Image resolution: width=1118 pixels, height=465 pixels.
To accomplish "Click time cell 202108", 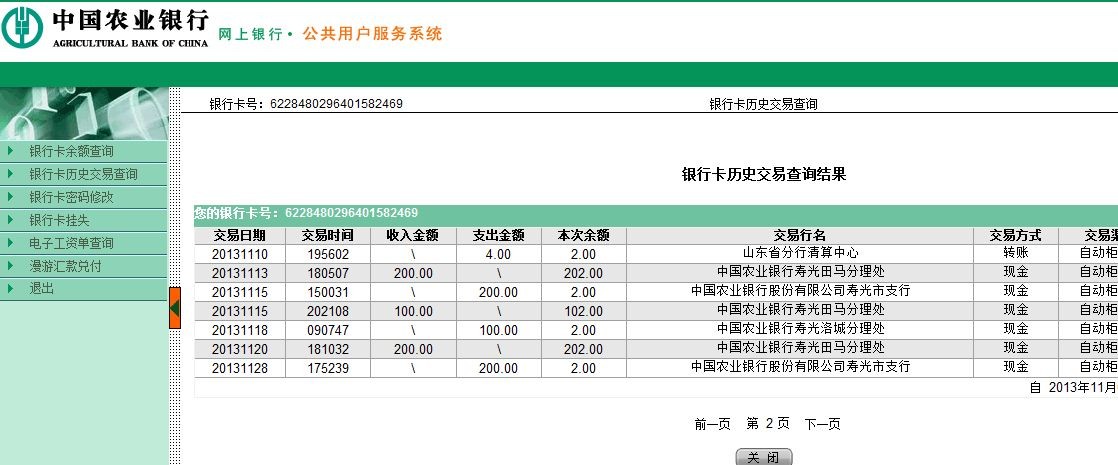I will 327,312.
